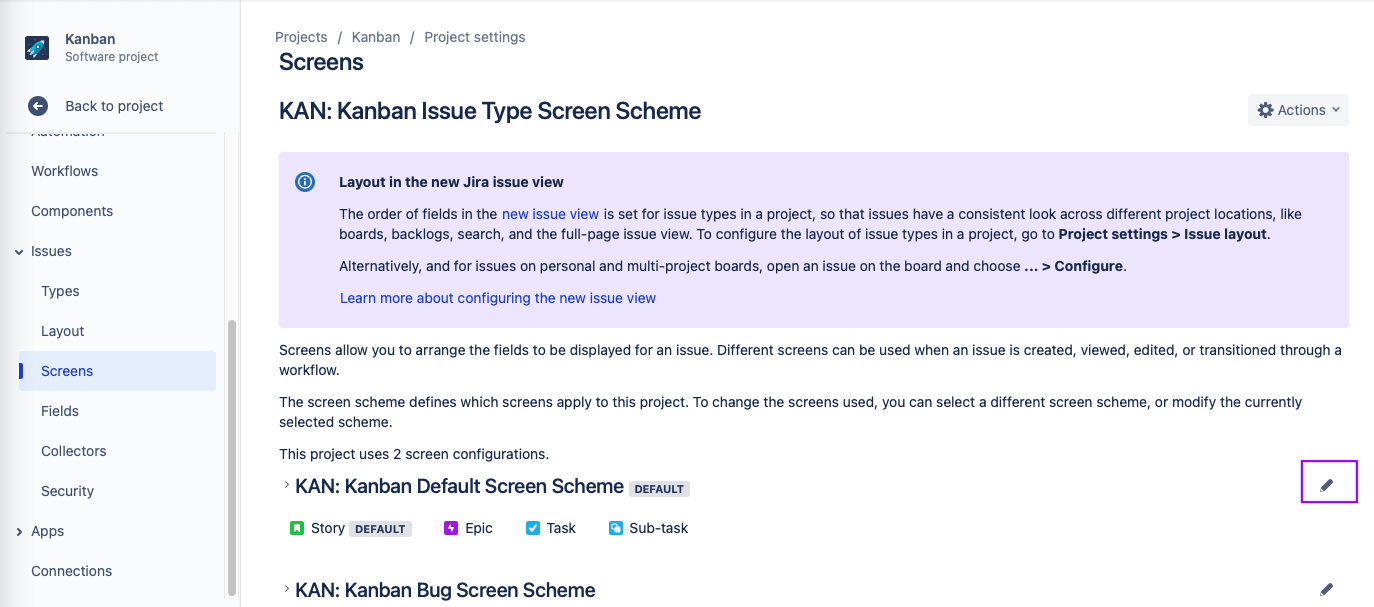The image size is (1374, 607).
Task: Click 'KAN: Kanban Issue Type Screen Scheme' title
Action: pos(490,111)
